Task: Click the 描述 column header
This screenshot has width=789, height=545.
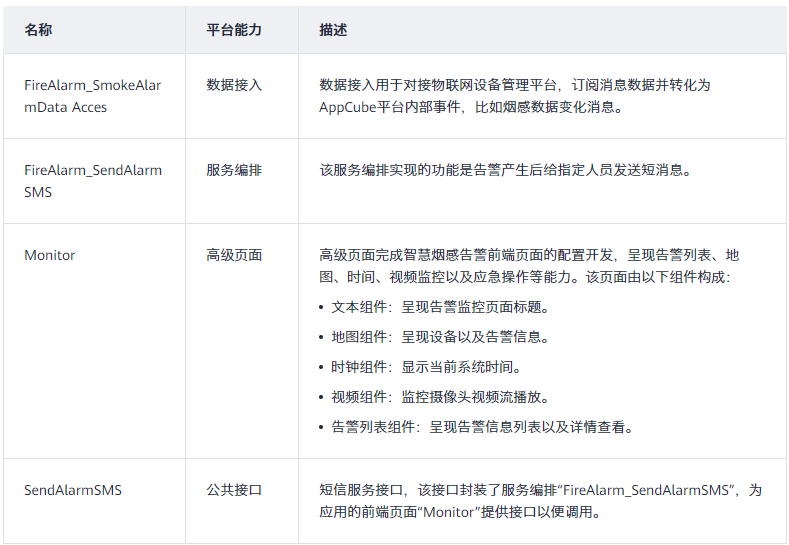Action: point(333,31)
